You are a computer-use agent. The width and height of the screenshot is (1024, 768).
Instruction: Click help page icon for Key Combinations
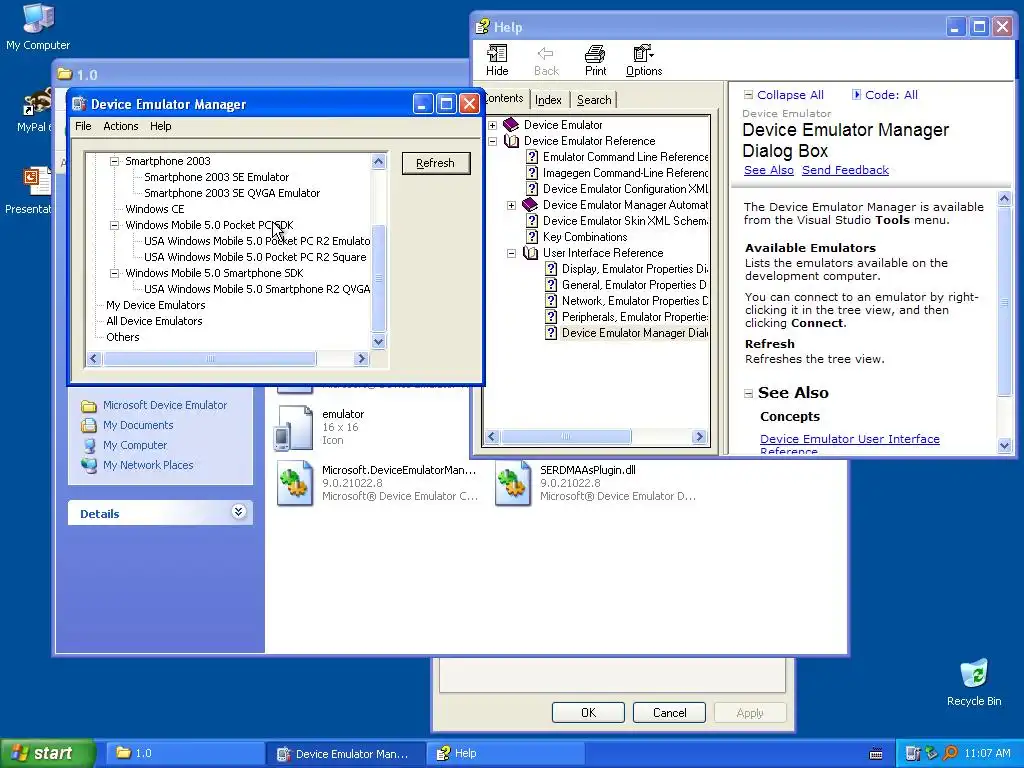[x=532, y=237]
